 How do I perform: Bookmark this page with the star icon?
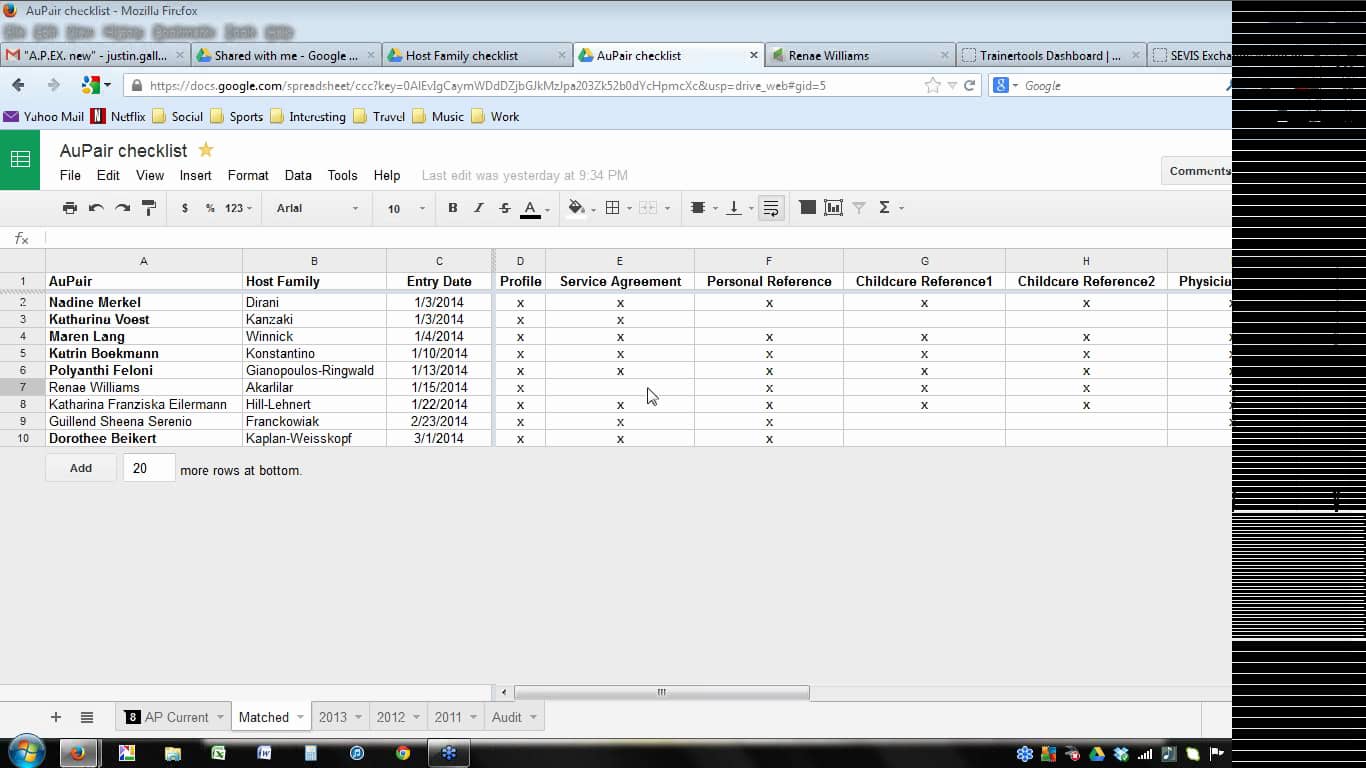(933, 86)
